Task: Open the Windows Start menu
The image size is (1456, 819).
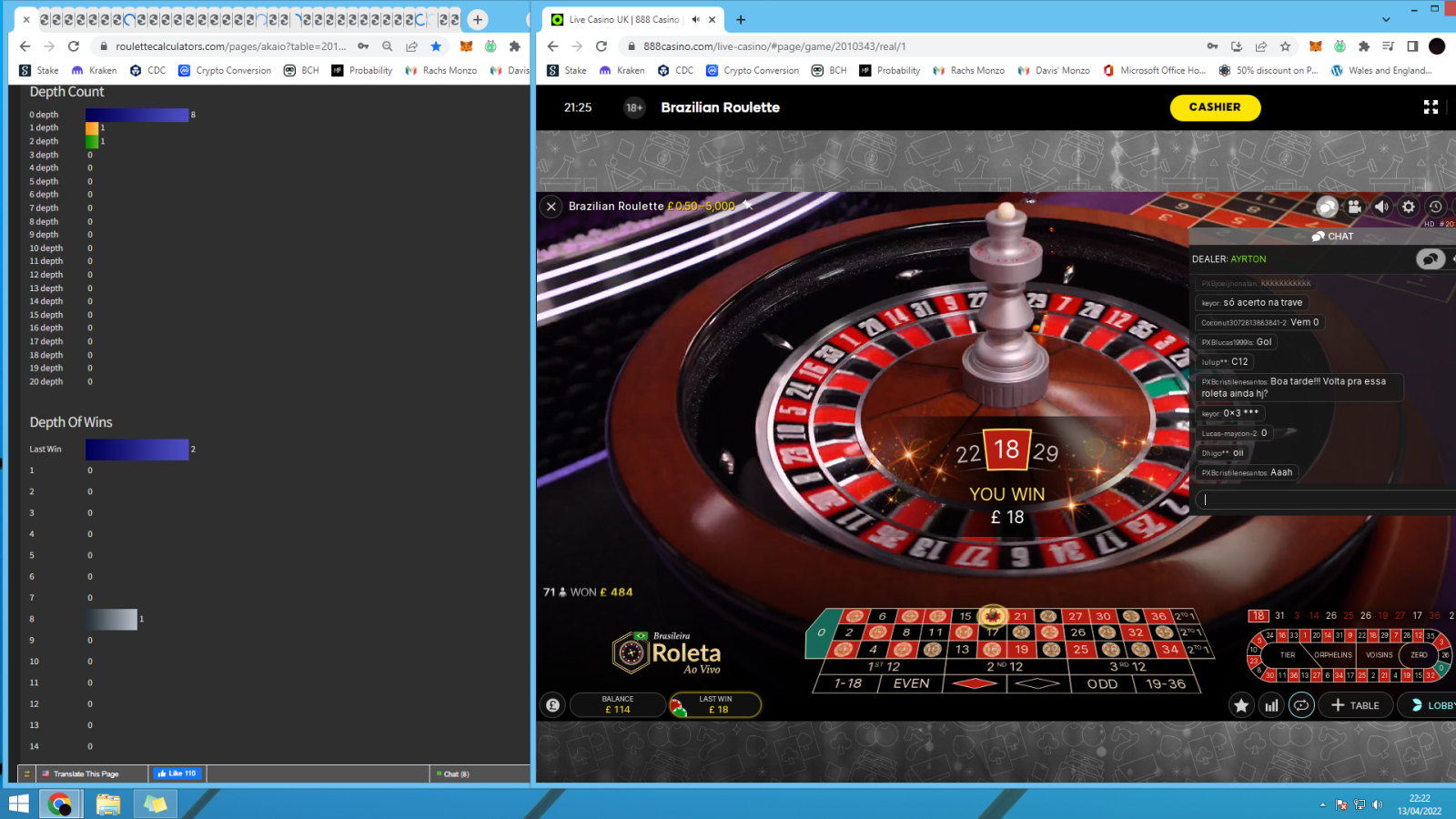Action: pos(18,804)
